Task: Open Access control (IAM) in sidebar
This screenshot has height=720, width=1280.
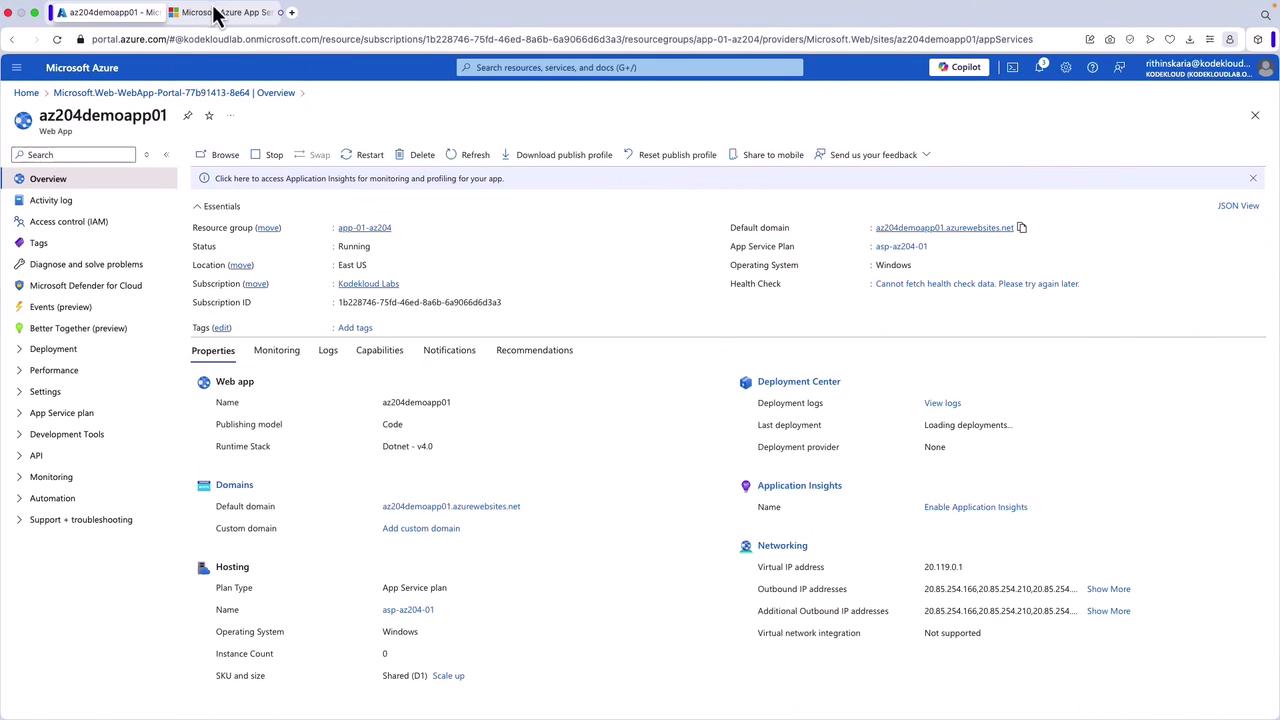Action: pyautogui.click(x=68, y=222)
